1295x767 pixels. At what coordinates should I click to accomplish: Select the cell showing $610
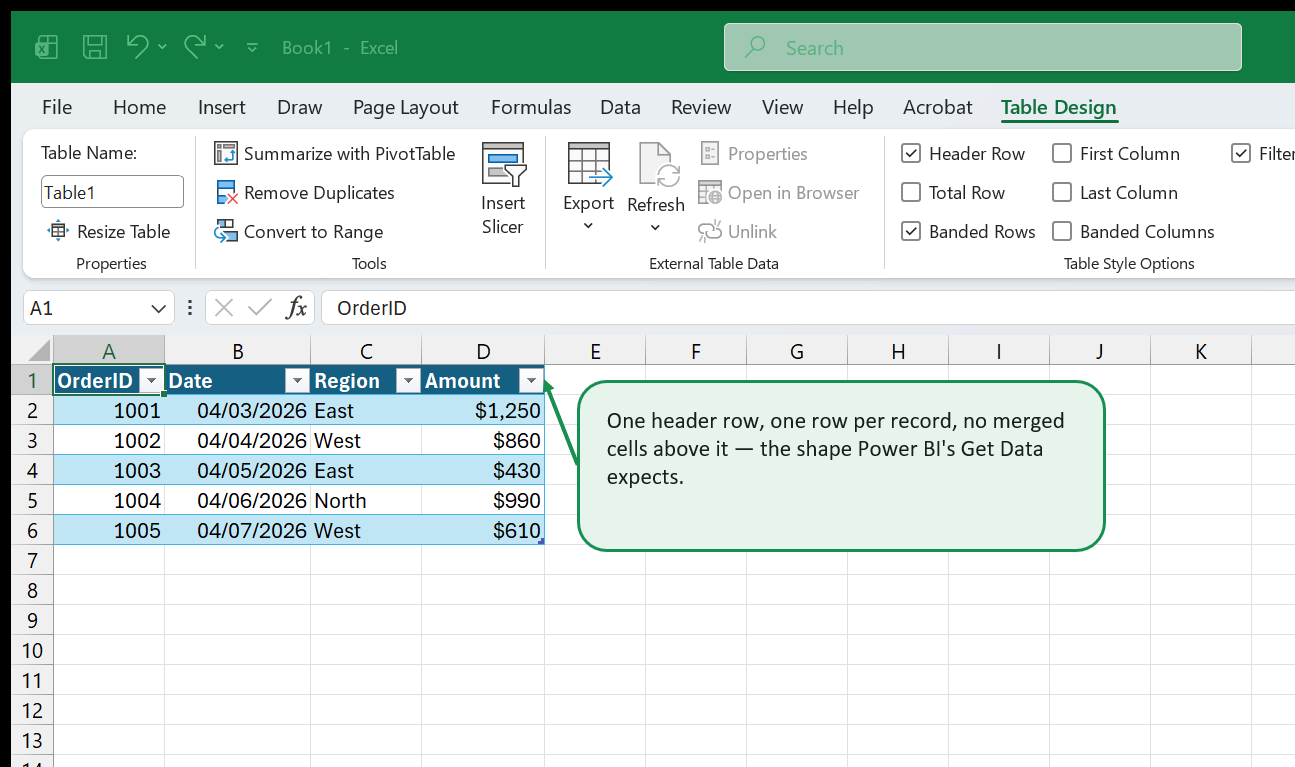(x=483, y=530)
